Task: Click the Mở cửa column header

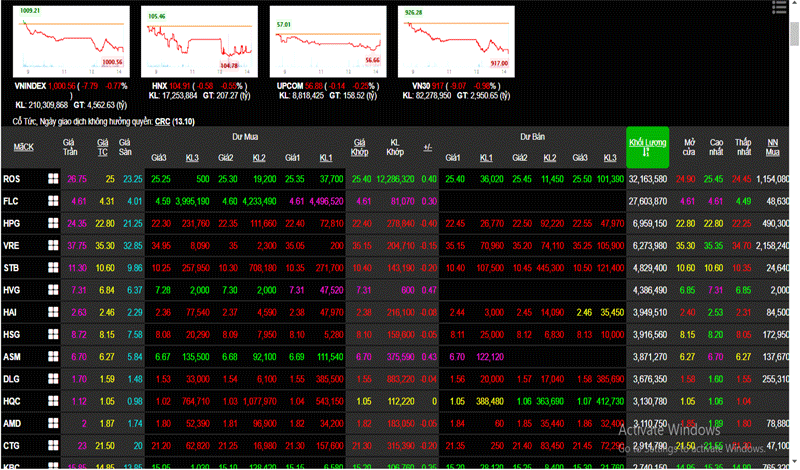Action: click(x=689, y=147)
